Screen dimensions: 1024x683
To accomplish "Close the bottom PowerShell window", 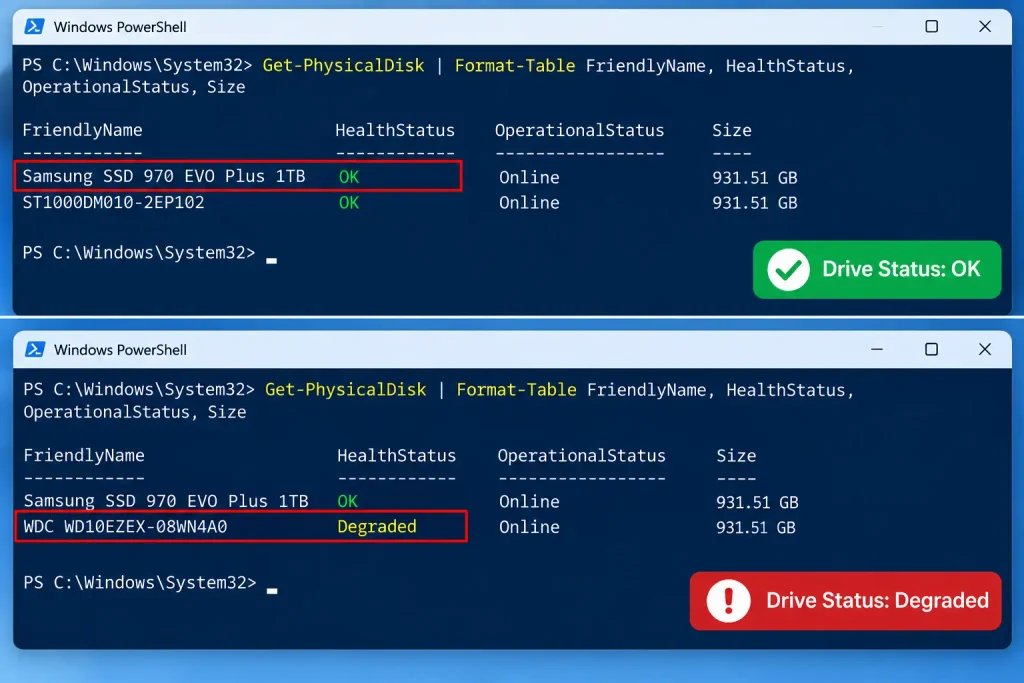I will point(985,349).
